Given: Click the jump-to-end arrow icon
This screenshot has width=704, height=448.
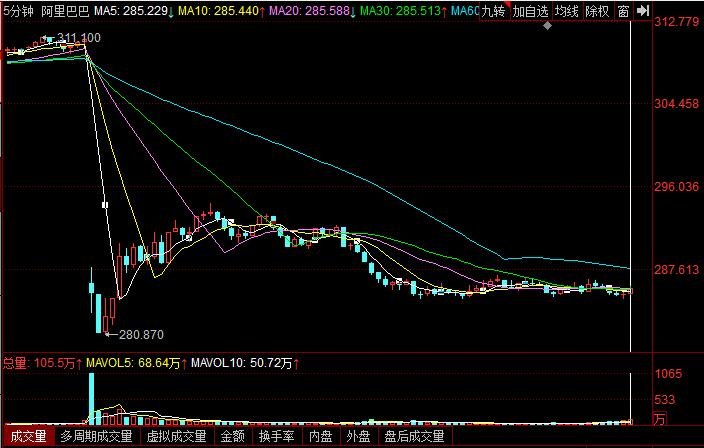Looking at the screenshot, I should coord(643,11).
